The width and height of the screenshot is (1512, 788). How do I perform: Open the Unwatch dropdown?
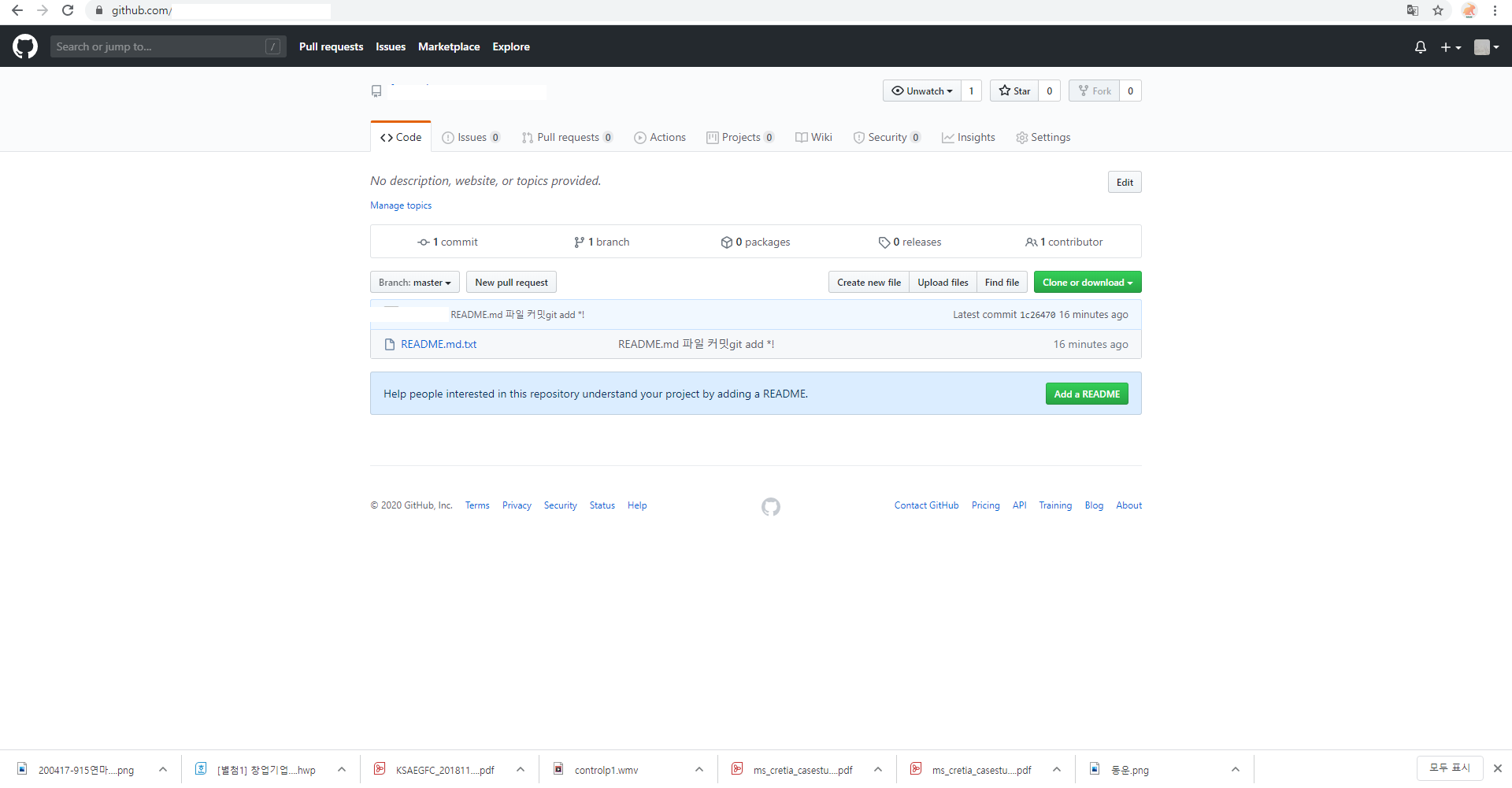coord(921,91)
